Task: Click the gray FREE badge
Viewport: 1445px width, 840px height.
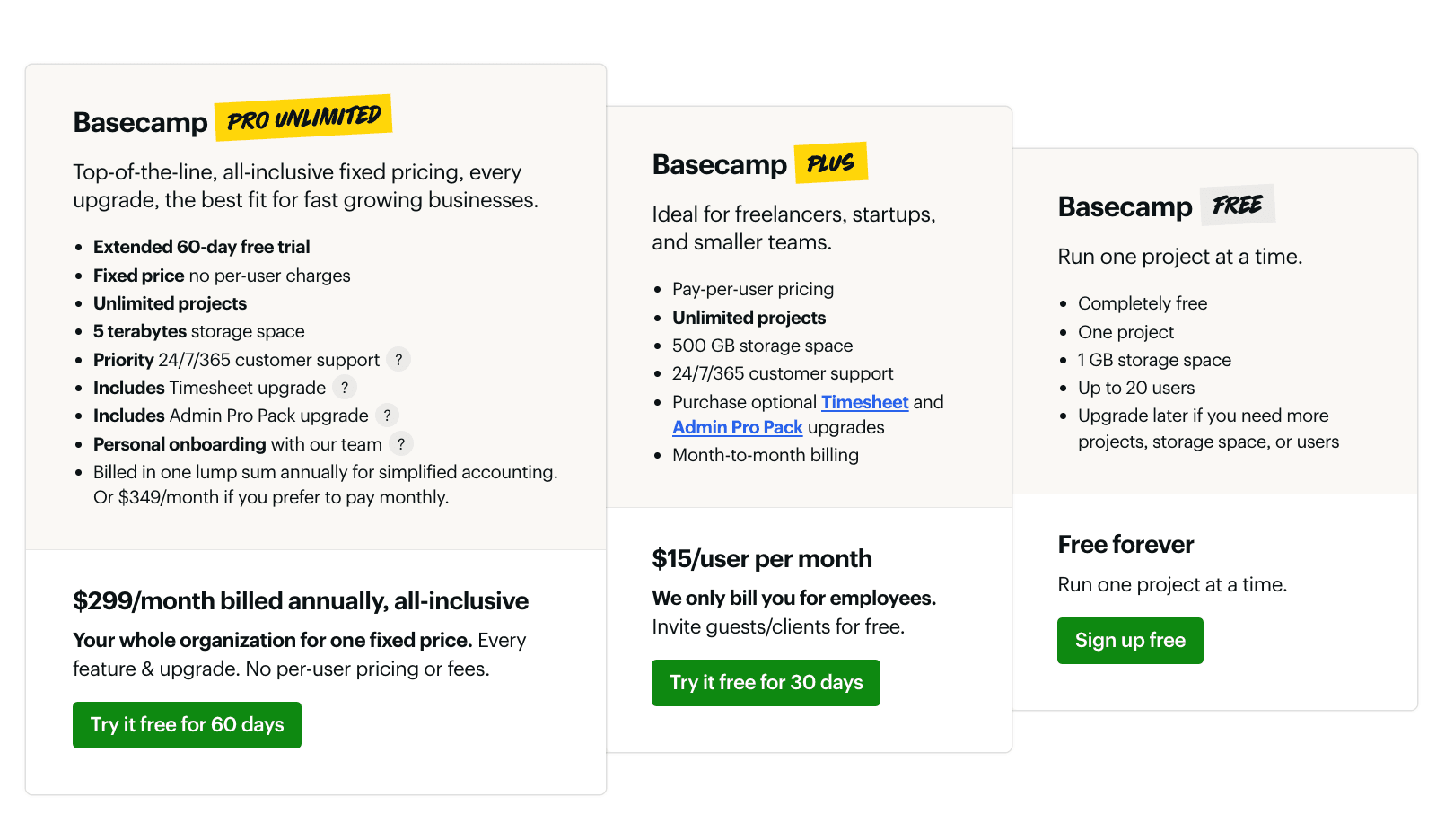Action: (x=1237, y=206)
